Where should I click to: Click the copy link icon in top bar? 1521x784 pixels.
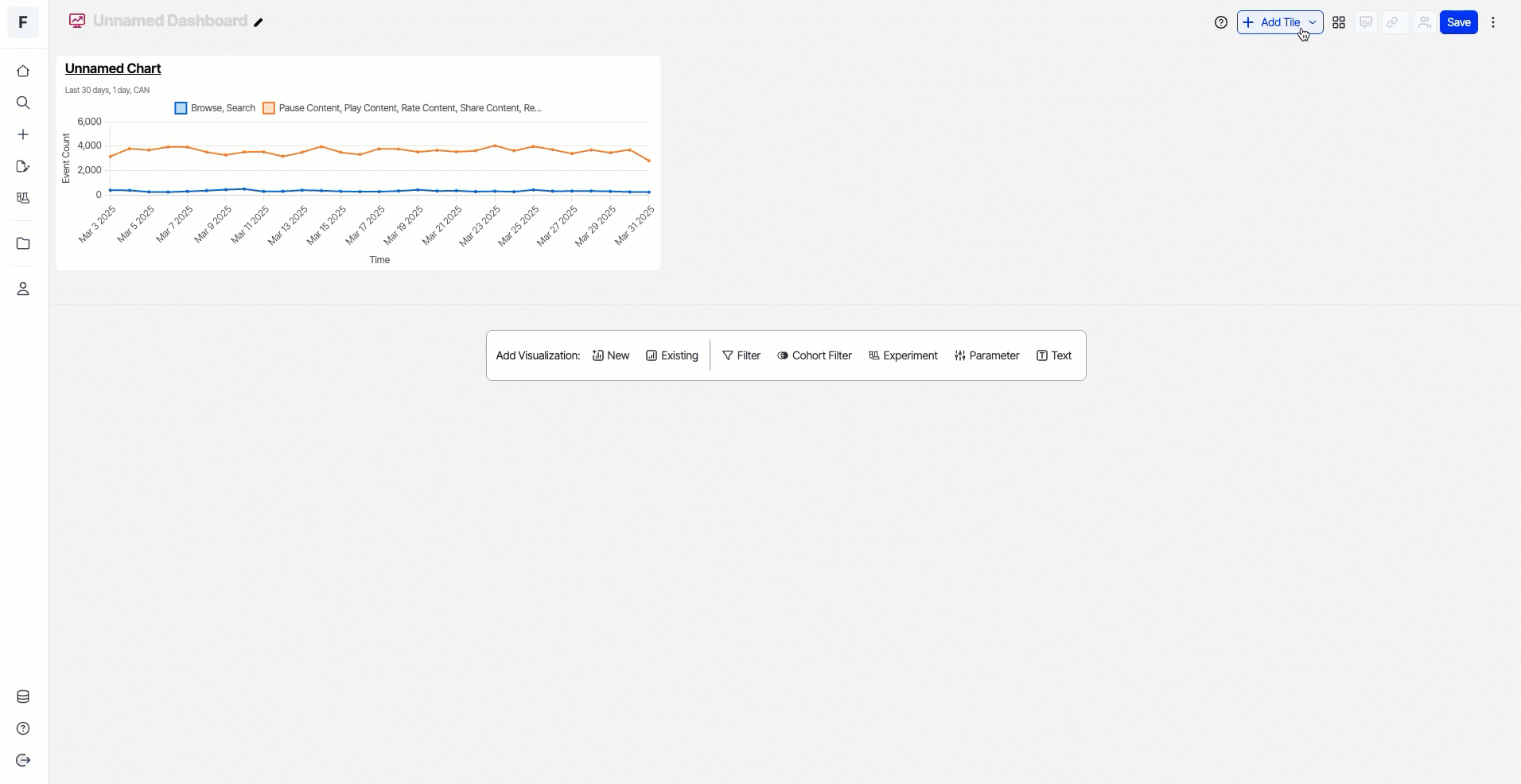point(1393,22)
